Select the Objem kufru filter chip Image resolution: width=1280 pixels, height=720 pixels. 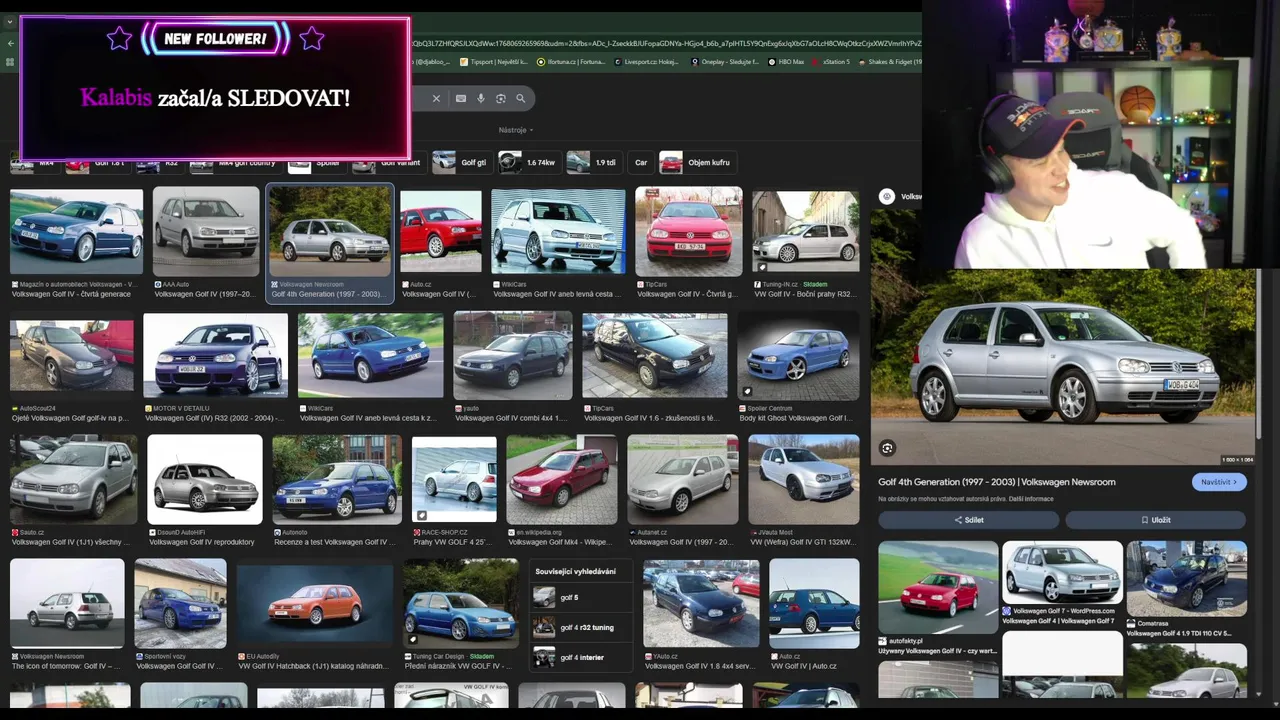tap(696, 162)
